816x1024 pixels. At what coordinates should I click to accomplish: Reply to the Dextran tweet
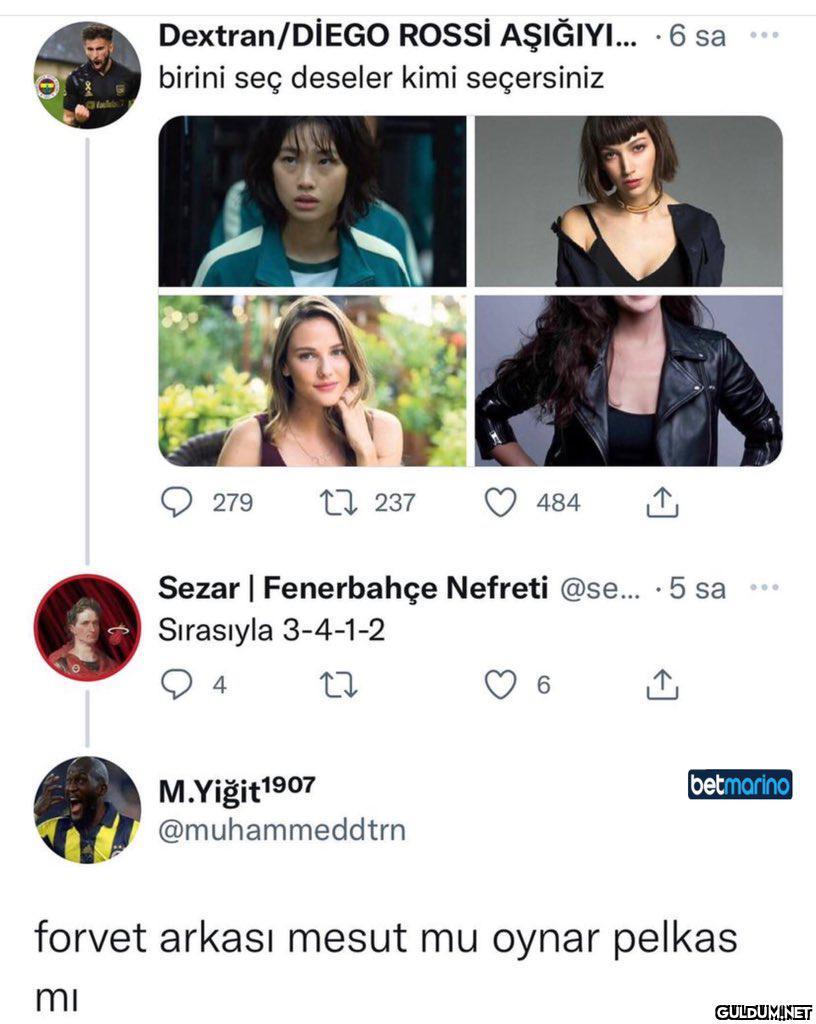[177, 502]
